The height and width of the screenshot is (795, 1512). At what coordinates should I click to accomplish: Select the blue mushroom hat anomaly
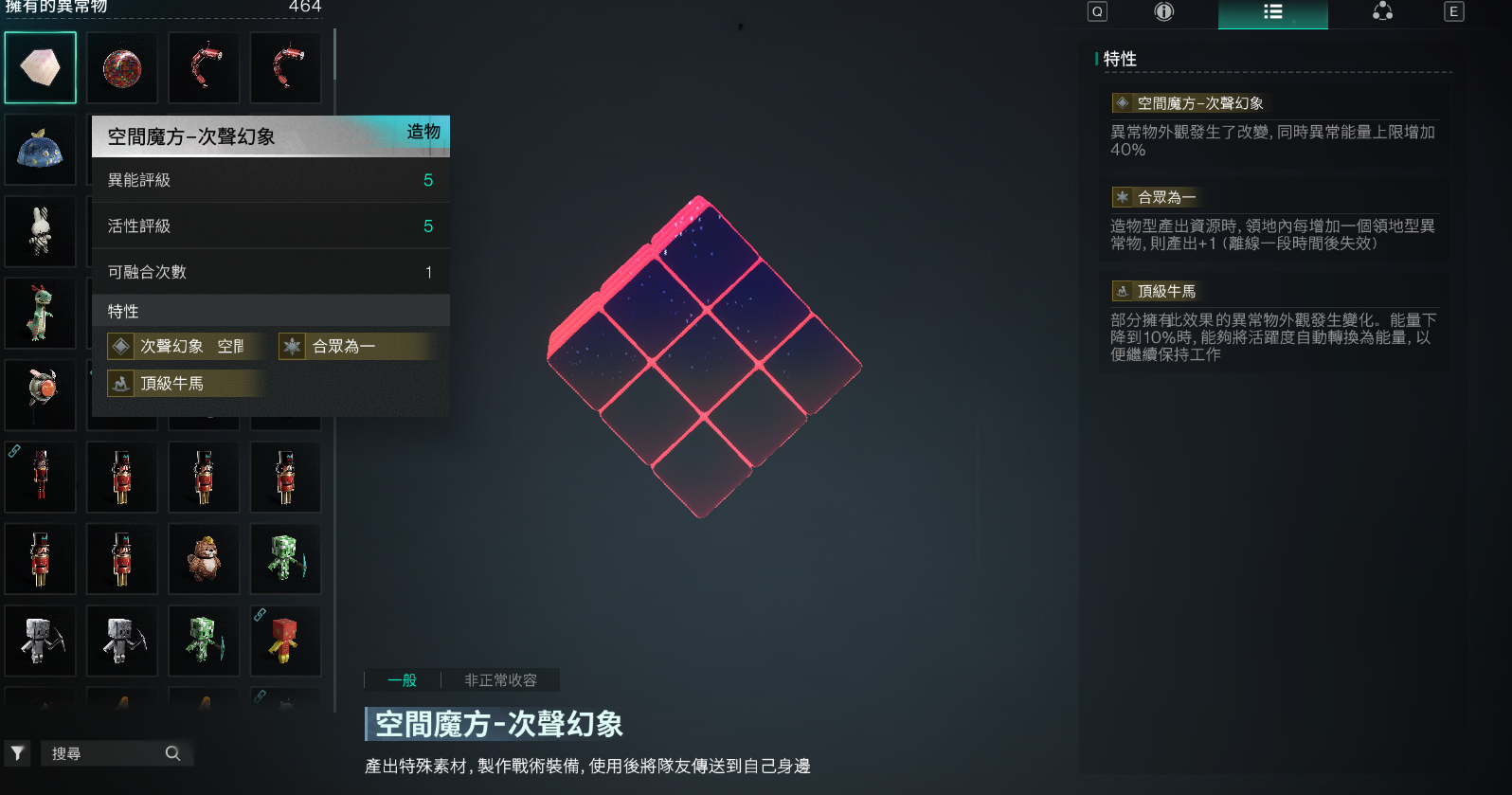[40, 150]
